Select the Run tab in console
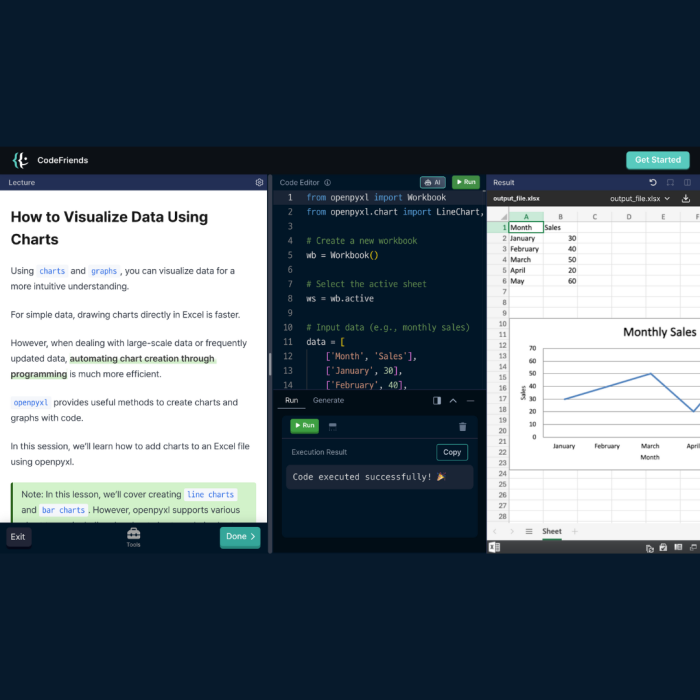Viewport: 700px width, 700px height. (x=292, y=400)
